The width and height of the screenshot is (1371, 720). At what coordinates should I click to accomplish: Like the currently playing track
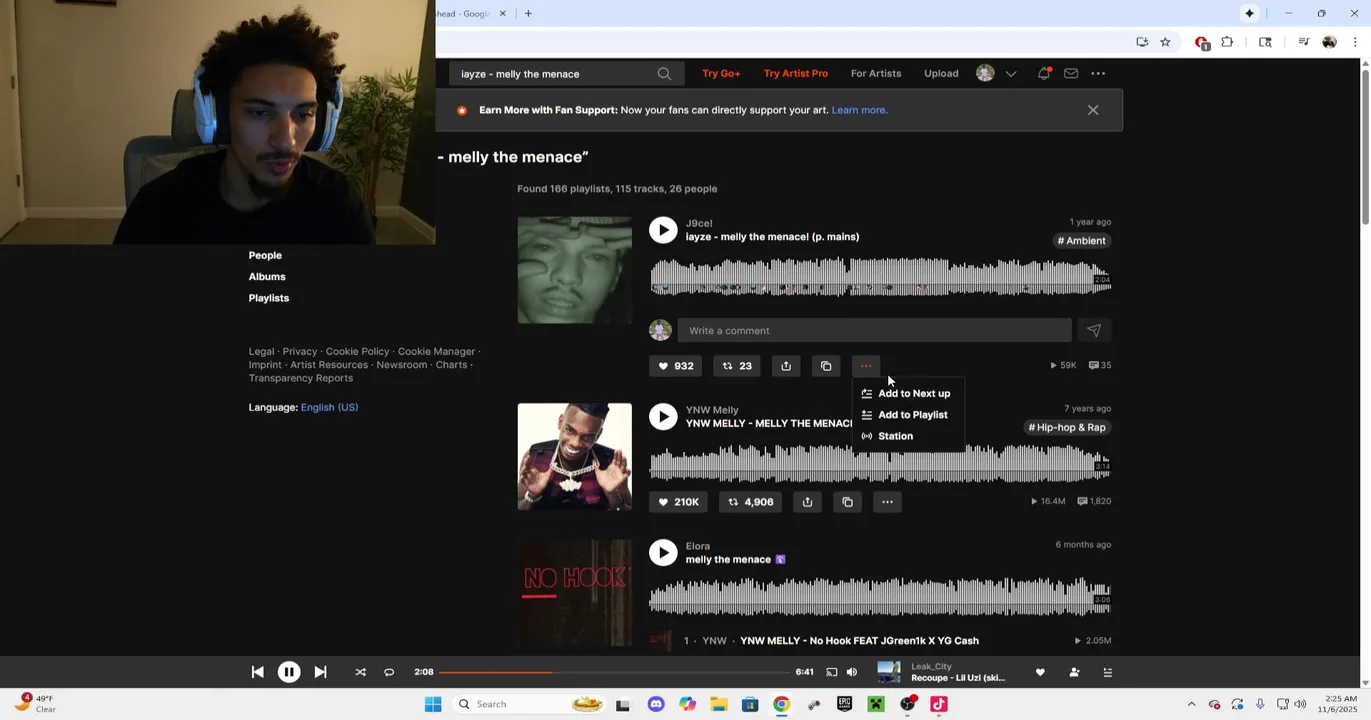click(x=1040, y=672)
